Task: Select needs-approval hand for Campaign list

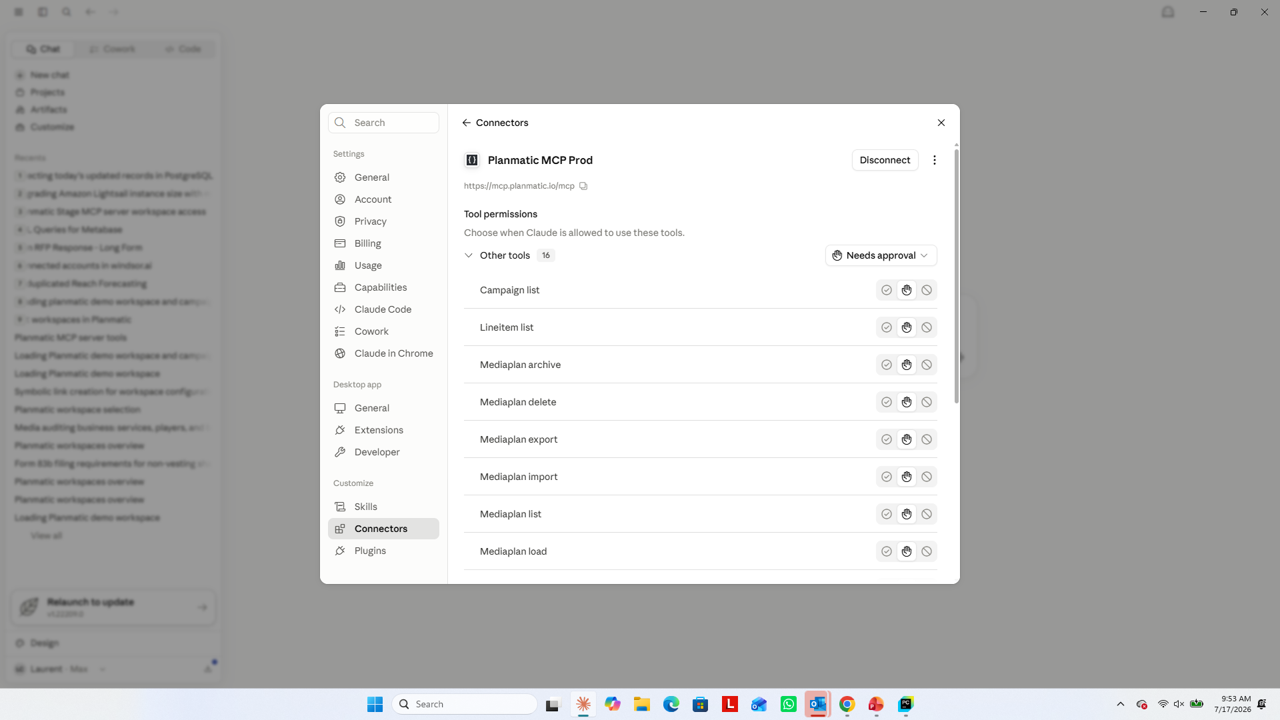Action: pyautogui.click(x=907, y=290)
